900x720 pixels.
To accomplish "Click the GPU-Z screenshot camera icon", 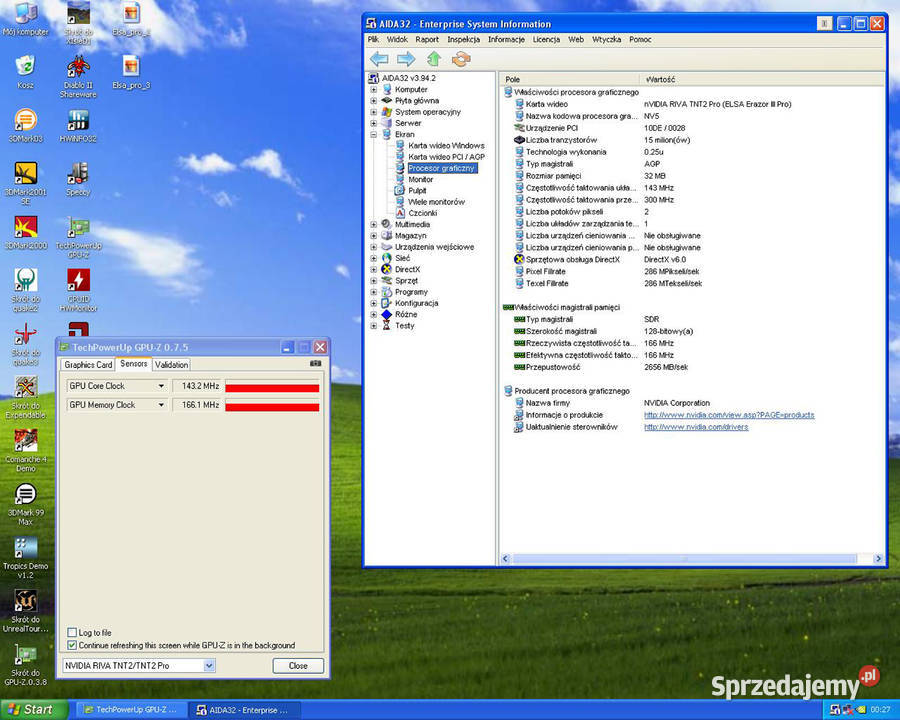I will [x=315, y=363].
